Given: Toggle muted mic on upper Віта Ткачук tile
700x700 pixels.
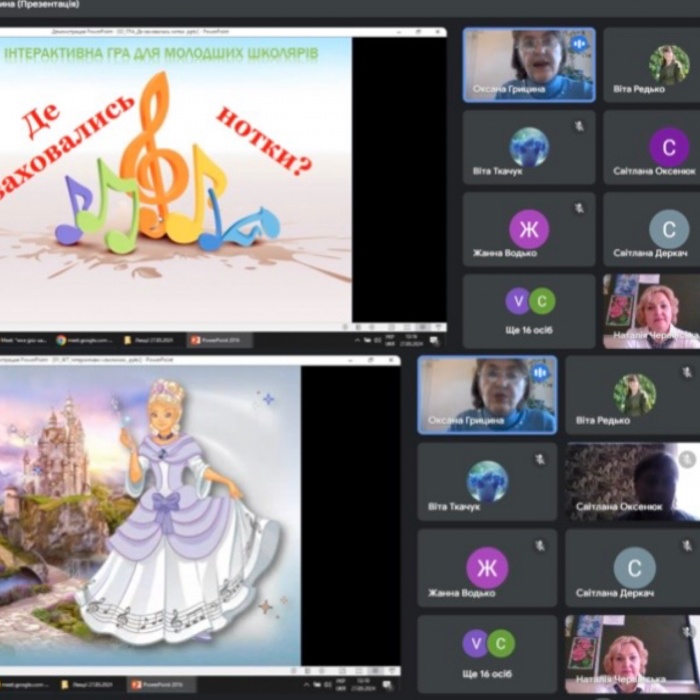Looking at the screenshot, I should (x=579, y=127).
